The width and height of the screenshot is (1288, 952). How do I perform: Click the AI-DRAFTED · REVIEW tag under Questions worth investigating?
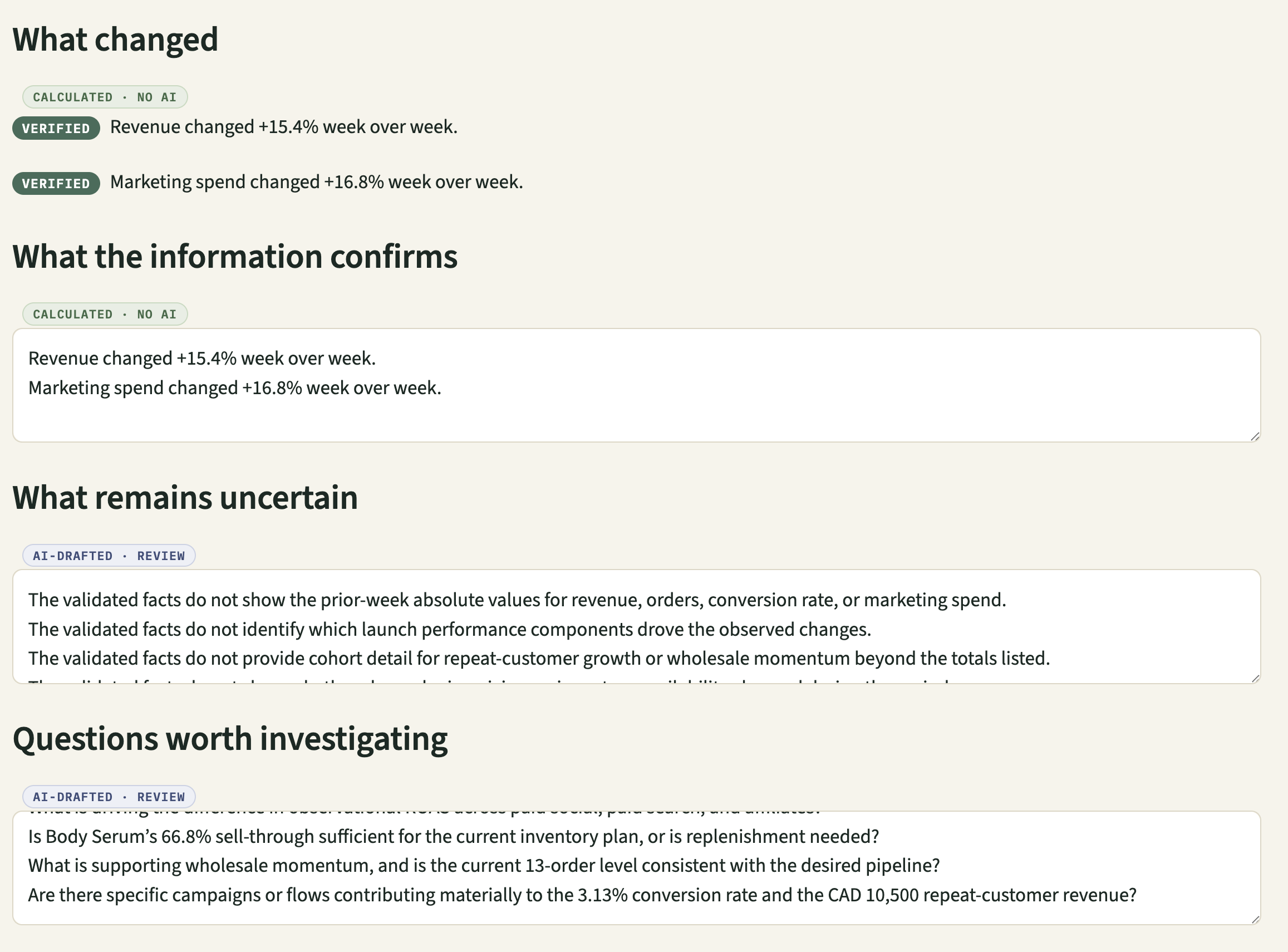tap(109, 797)
